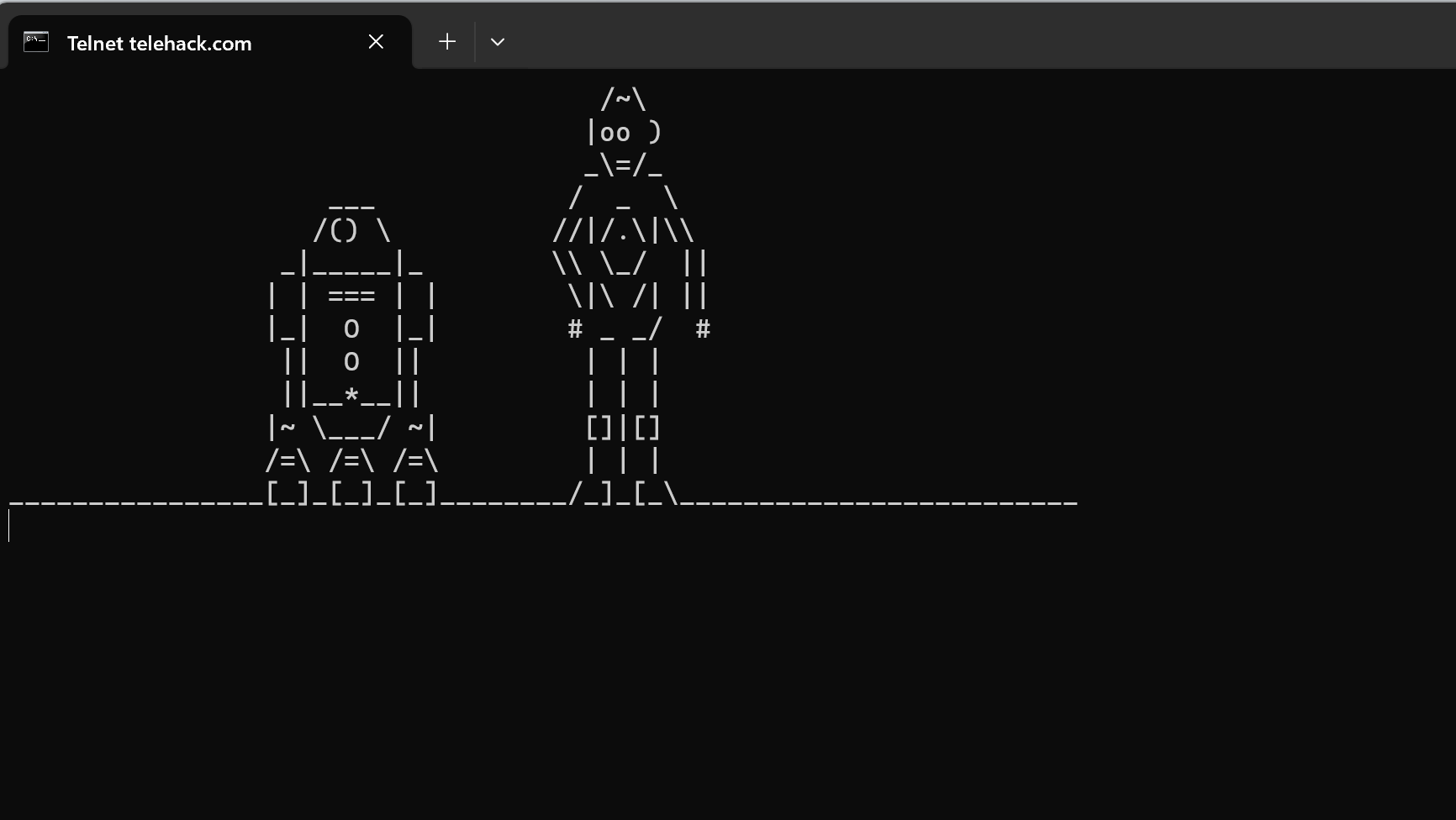Click the blinking terminal input cursor
This screenshot has width=1456, height=820.
(9, 526)
